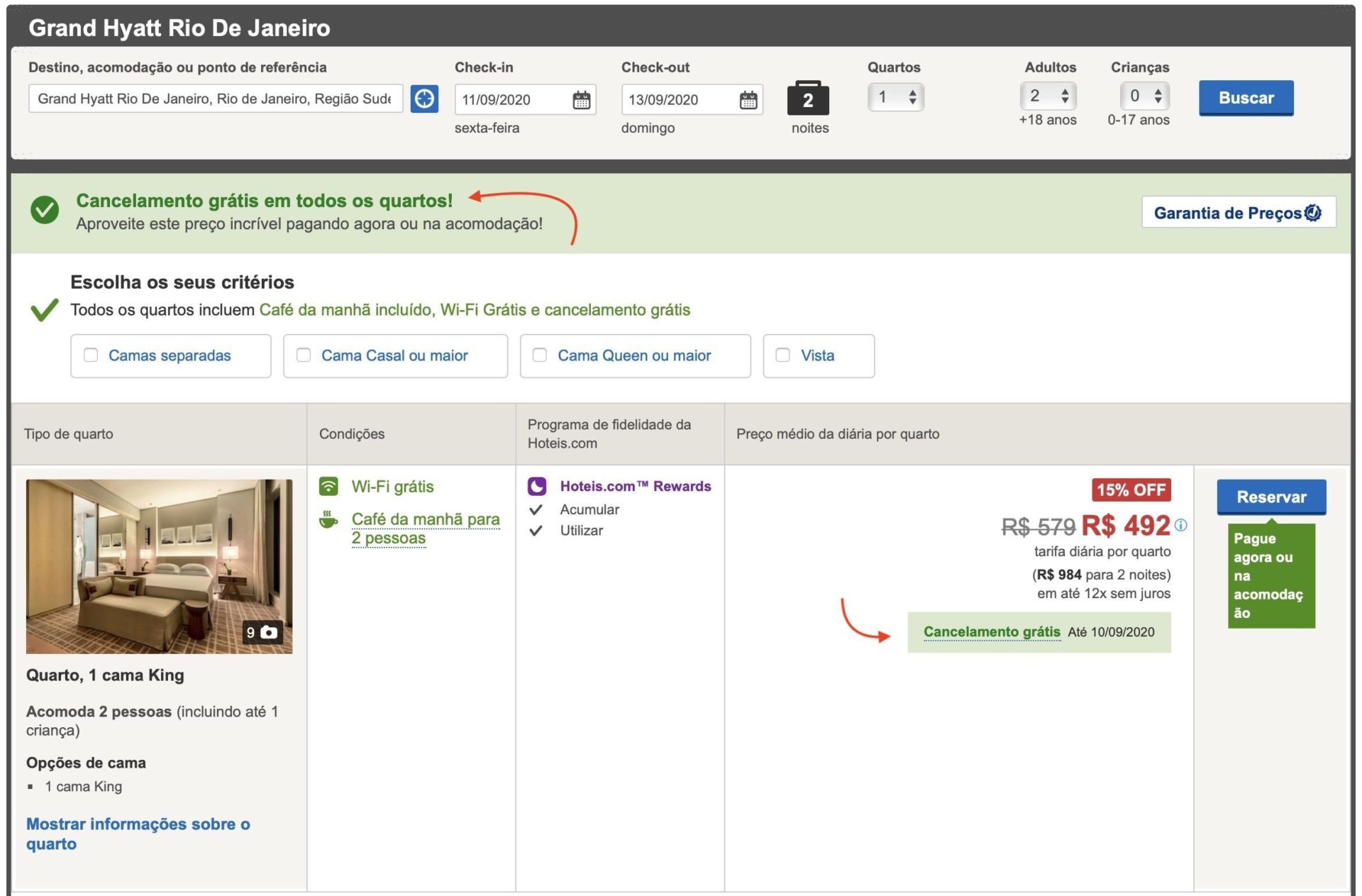Click the Reservar button
Viewport: 1362px width, 896px height.
[x=1271, y=497]
